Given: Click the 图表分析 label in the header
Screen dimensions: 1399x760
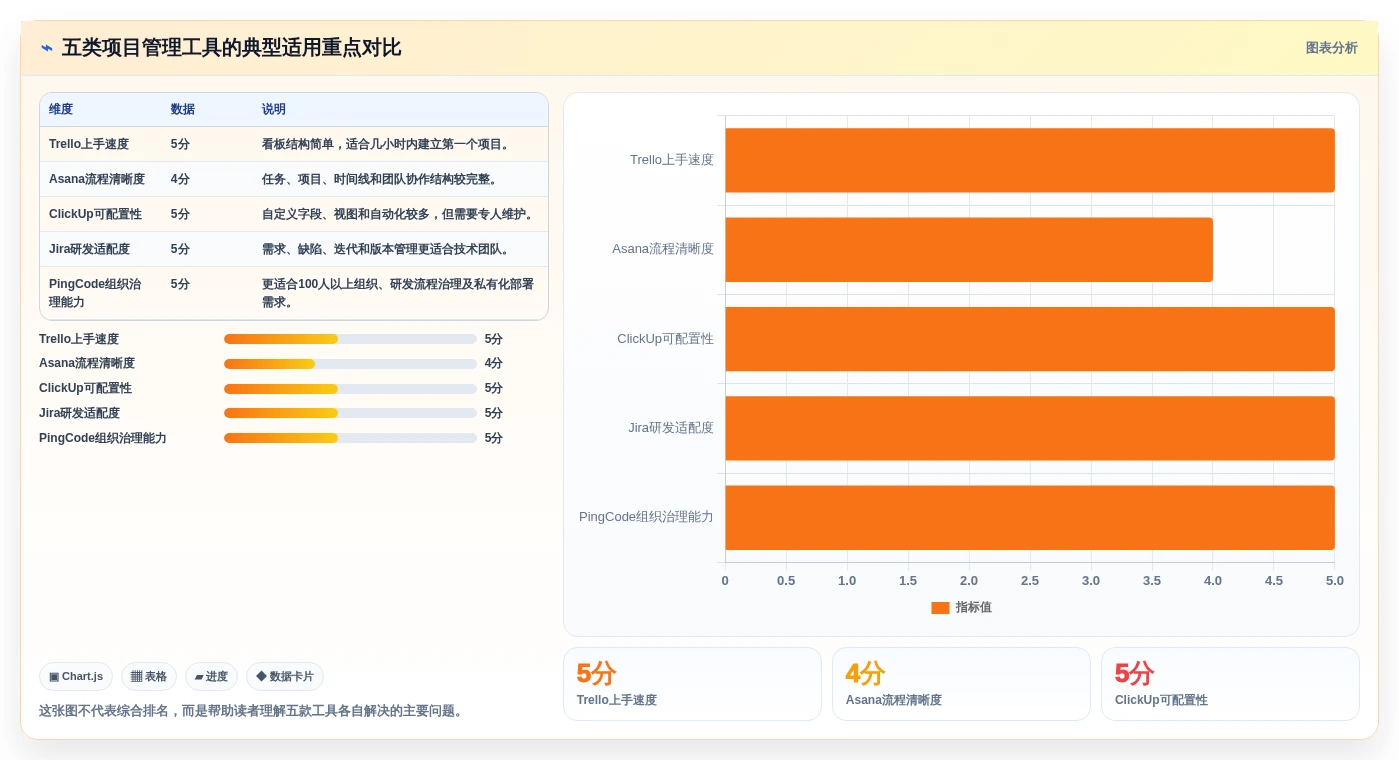Looking at the screenshot, I should point(1331,48).
